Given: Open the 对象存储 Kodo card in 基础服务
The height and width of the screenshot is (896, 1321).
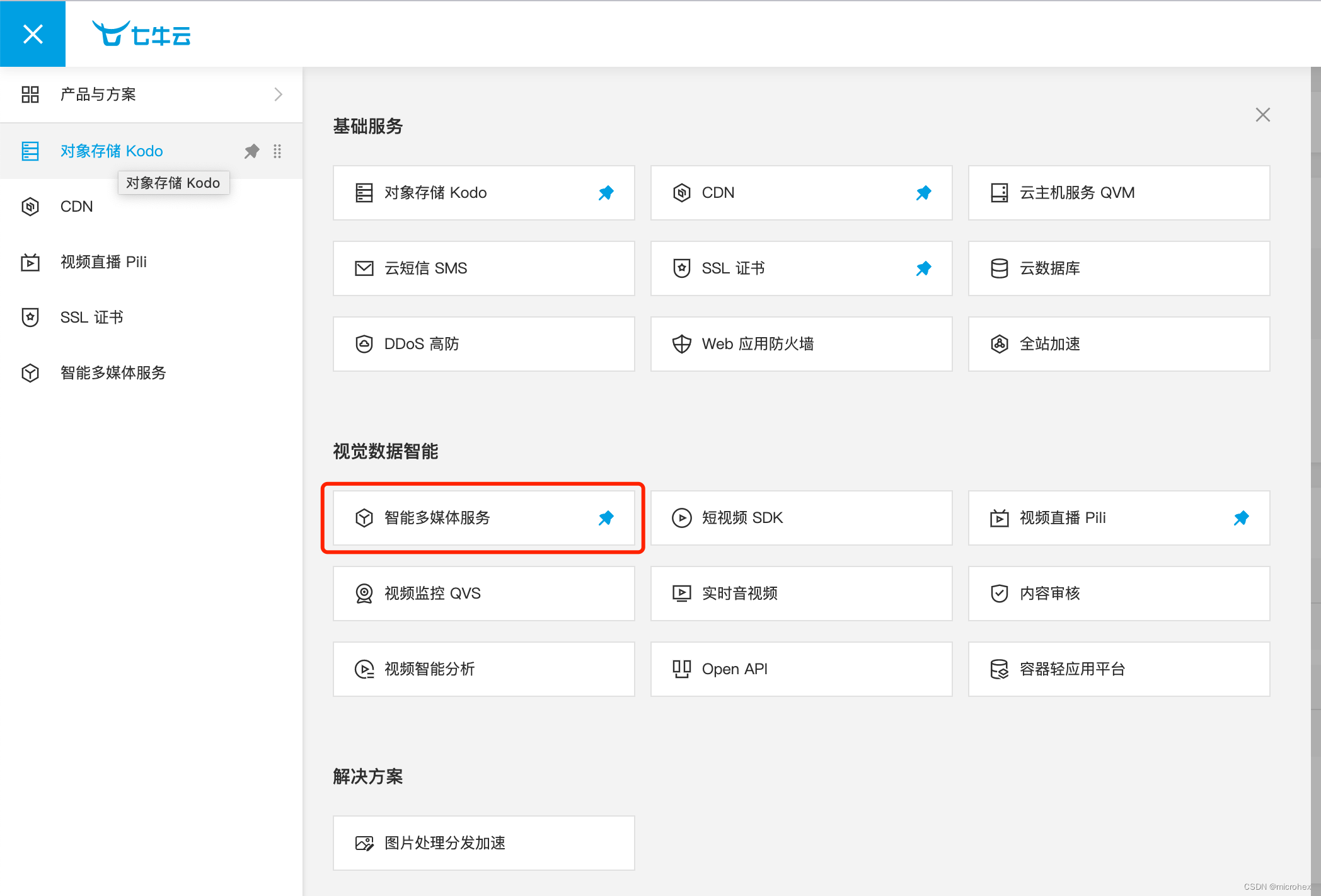Looking at the screenshot, I should point(484,193).
